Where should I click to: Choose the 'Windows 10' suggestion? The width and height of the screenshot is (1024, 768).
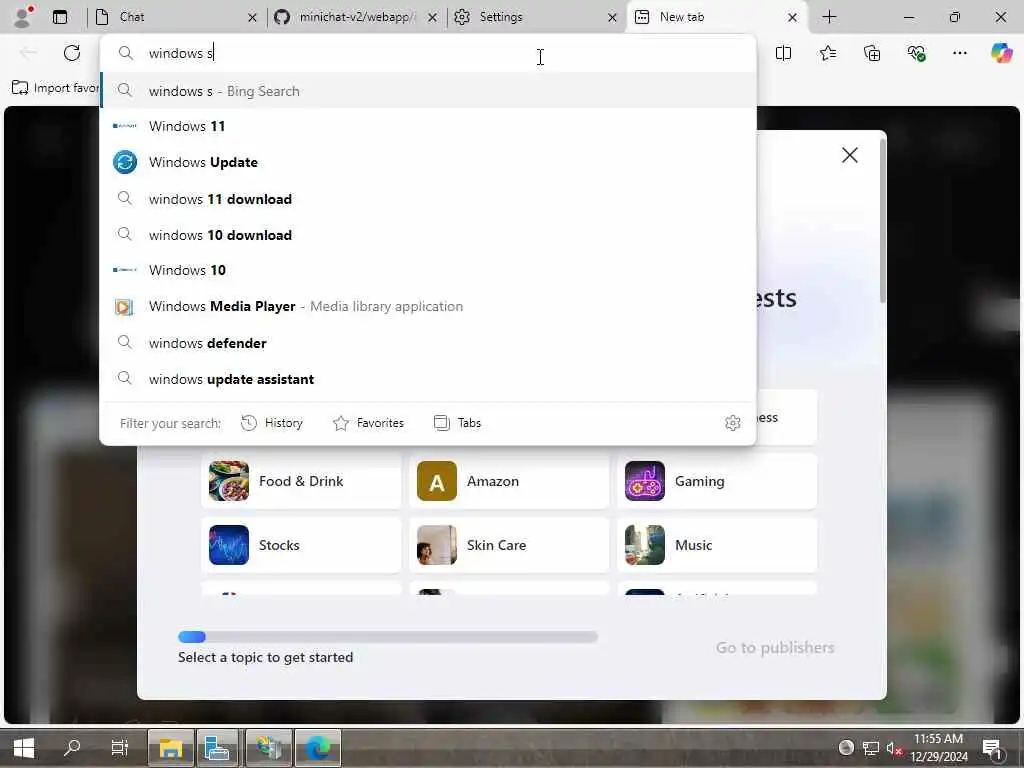pos(428,270)
